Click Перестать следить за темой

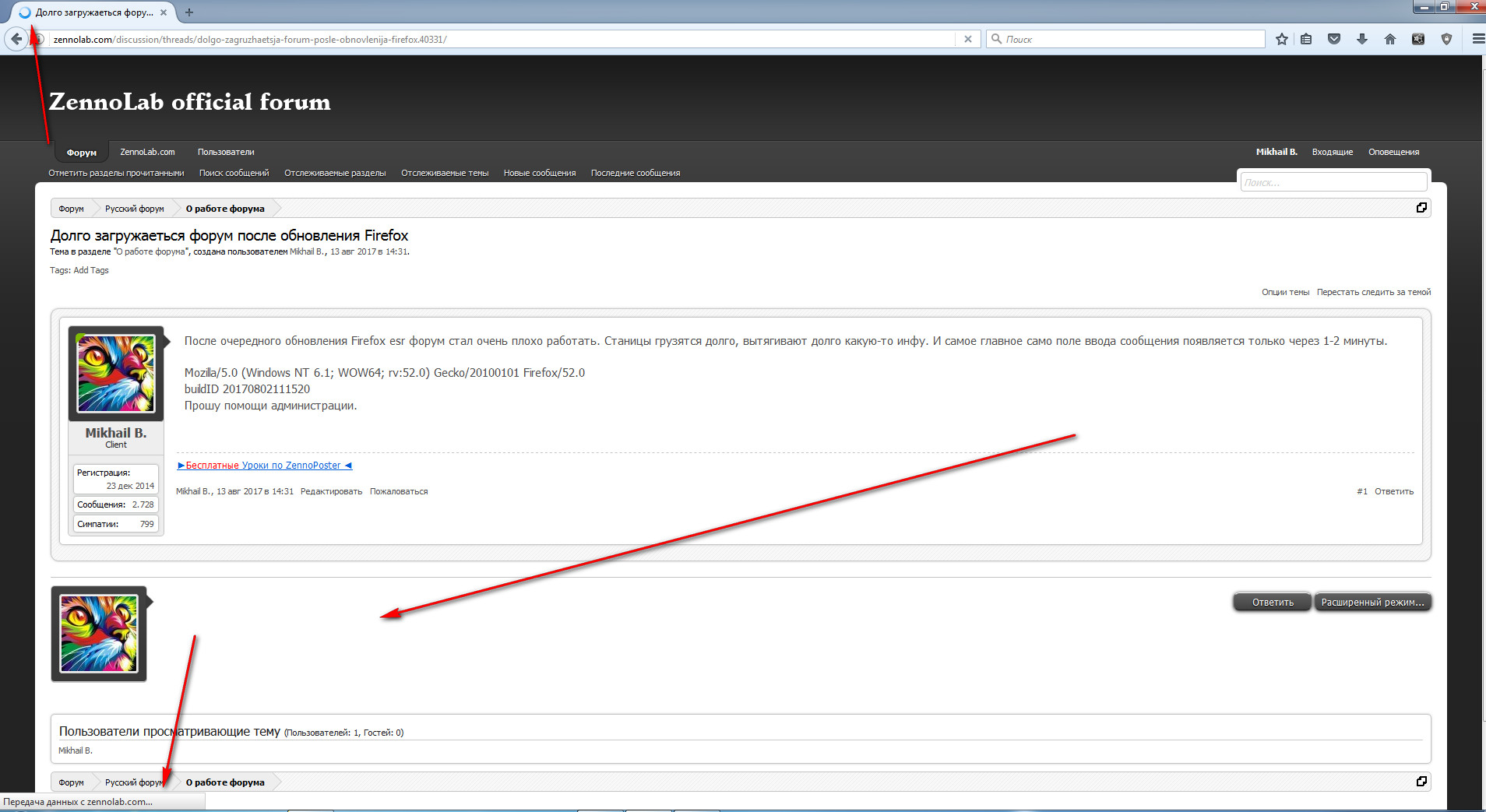[1374, 292]
